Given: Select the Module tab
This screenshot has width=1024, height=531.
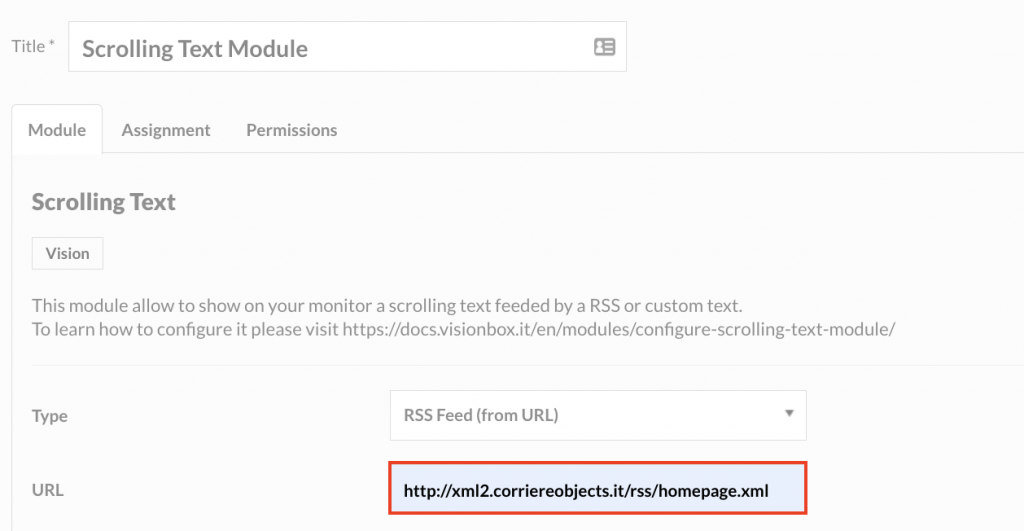Looking at the screenshot, I should [x=57, y=130].
